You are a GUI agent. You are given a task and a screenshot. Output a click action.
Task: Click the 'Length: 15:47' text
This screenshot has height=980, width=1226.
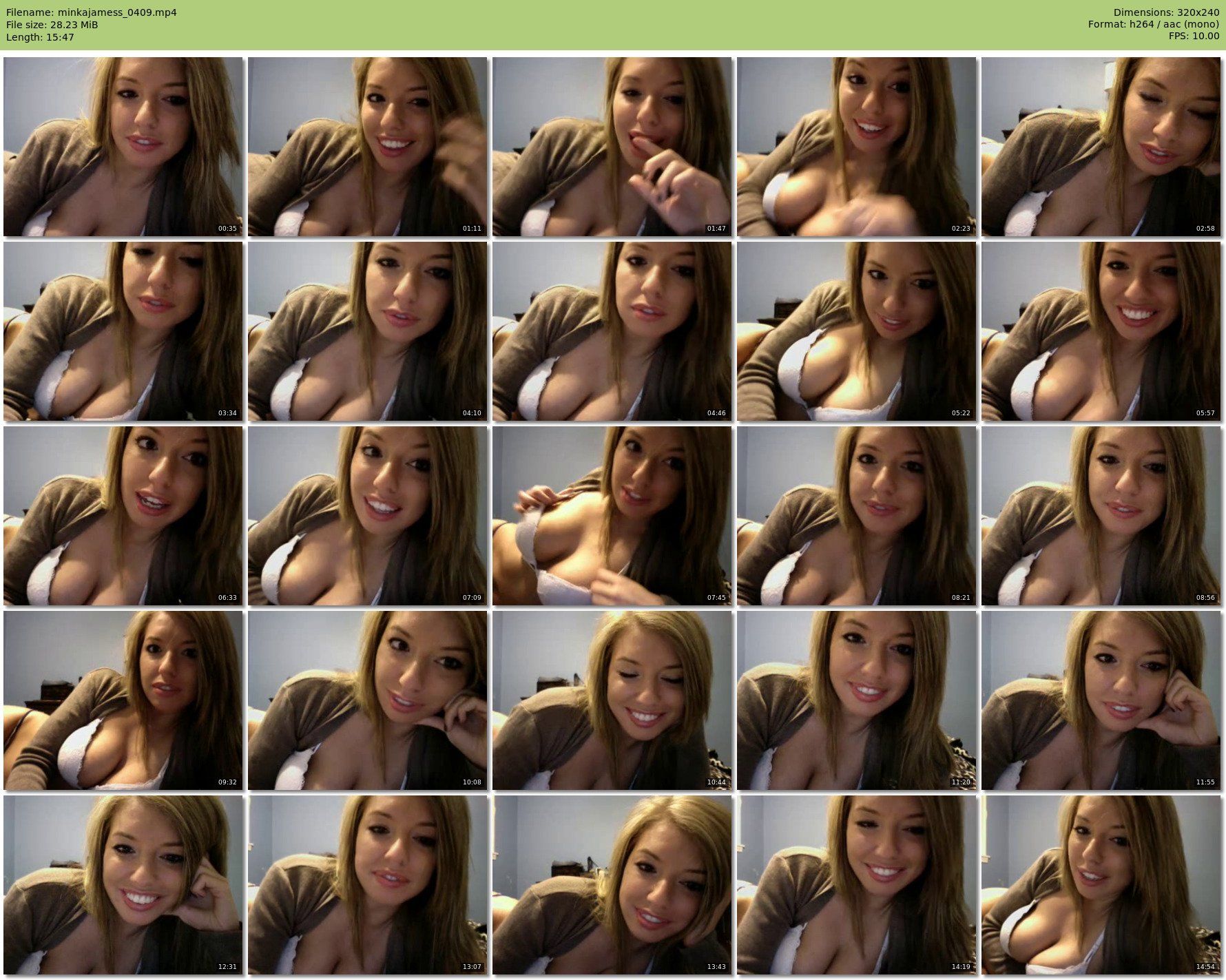[x=40, y=37]
